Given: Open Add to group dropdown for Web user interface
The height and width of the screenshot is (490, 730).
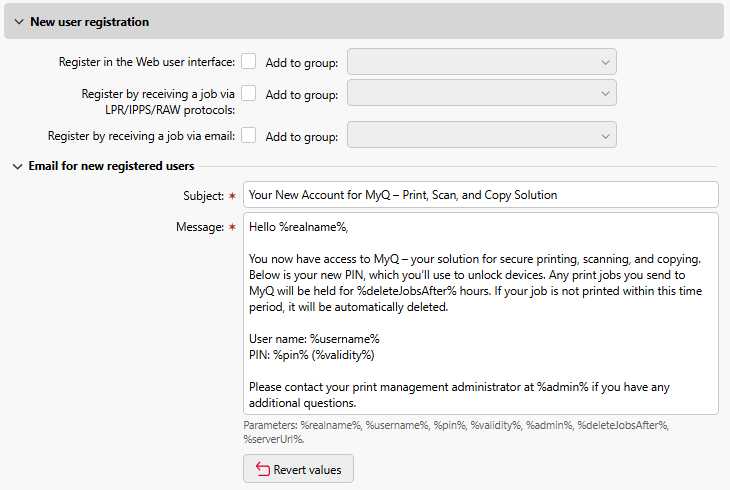Looking at the screenshot, I should coord(482,61).
